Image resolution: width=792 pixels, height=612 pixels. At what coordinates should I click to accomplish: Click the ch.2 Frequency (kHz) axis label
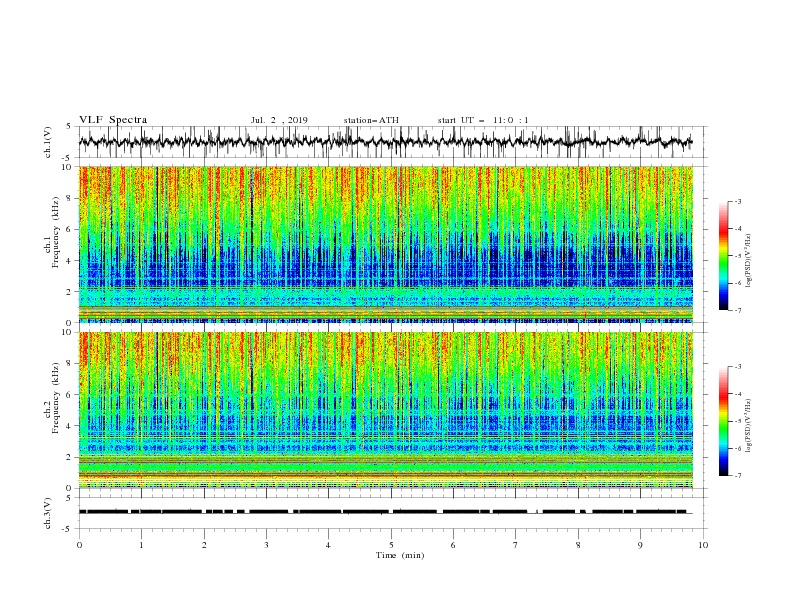point(52,398)
